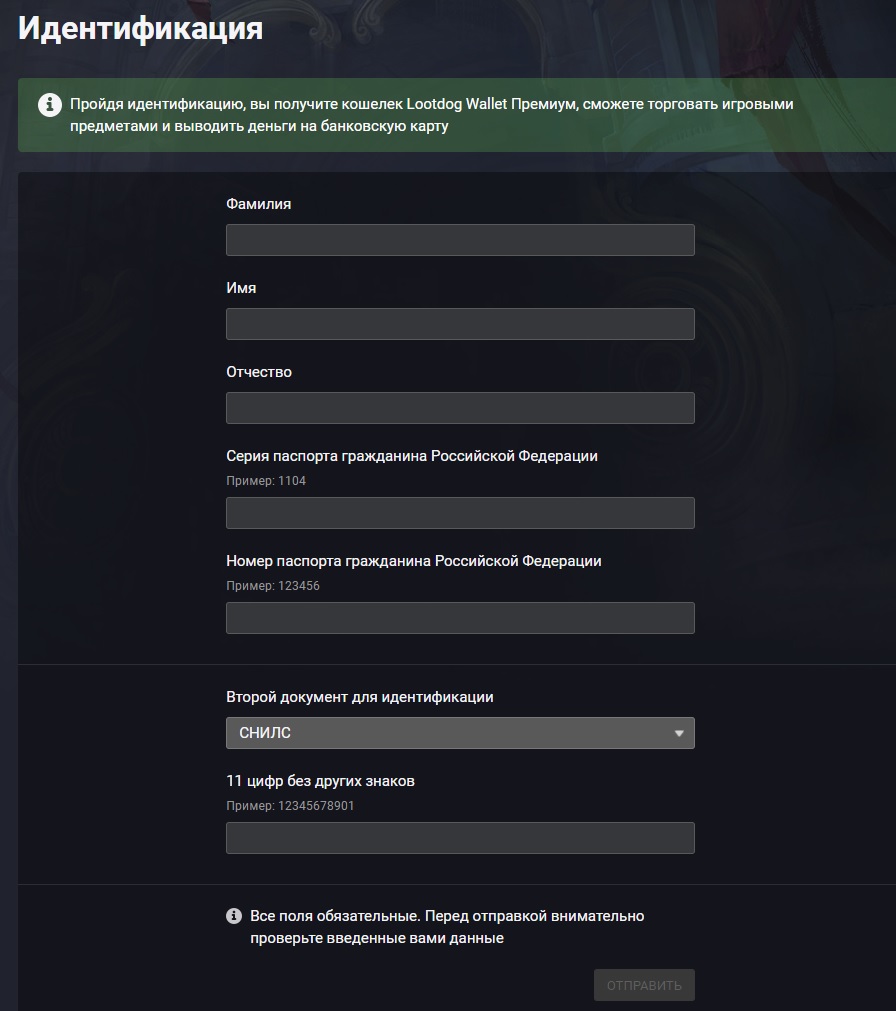
Task: Click the Все поля обязательные notice text
Action: pos(447,927)
